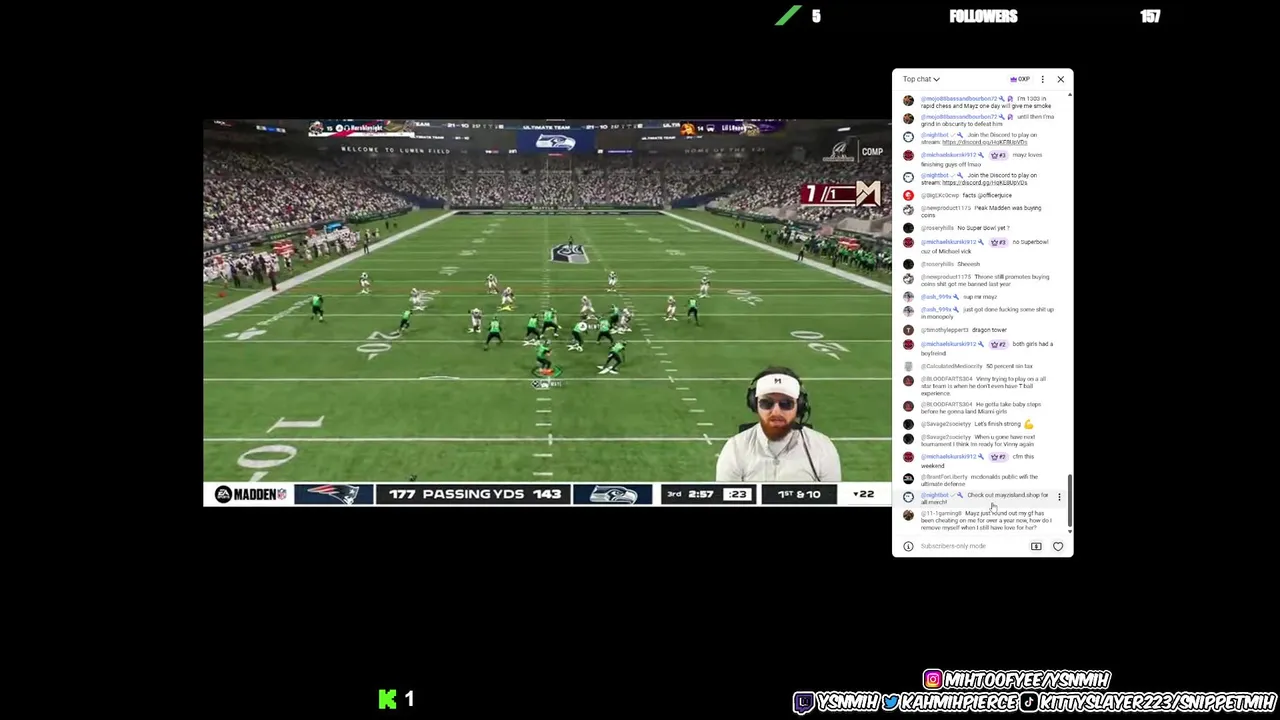This screenshot has height=720, width=1280.
Task: Click the PASSING YDS stat on scorebar
Action: coord(473,494)
